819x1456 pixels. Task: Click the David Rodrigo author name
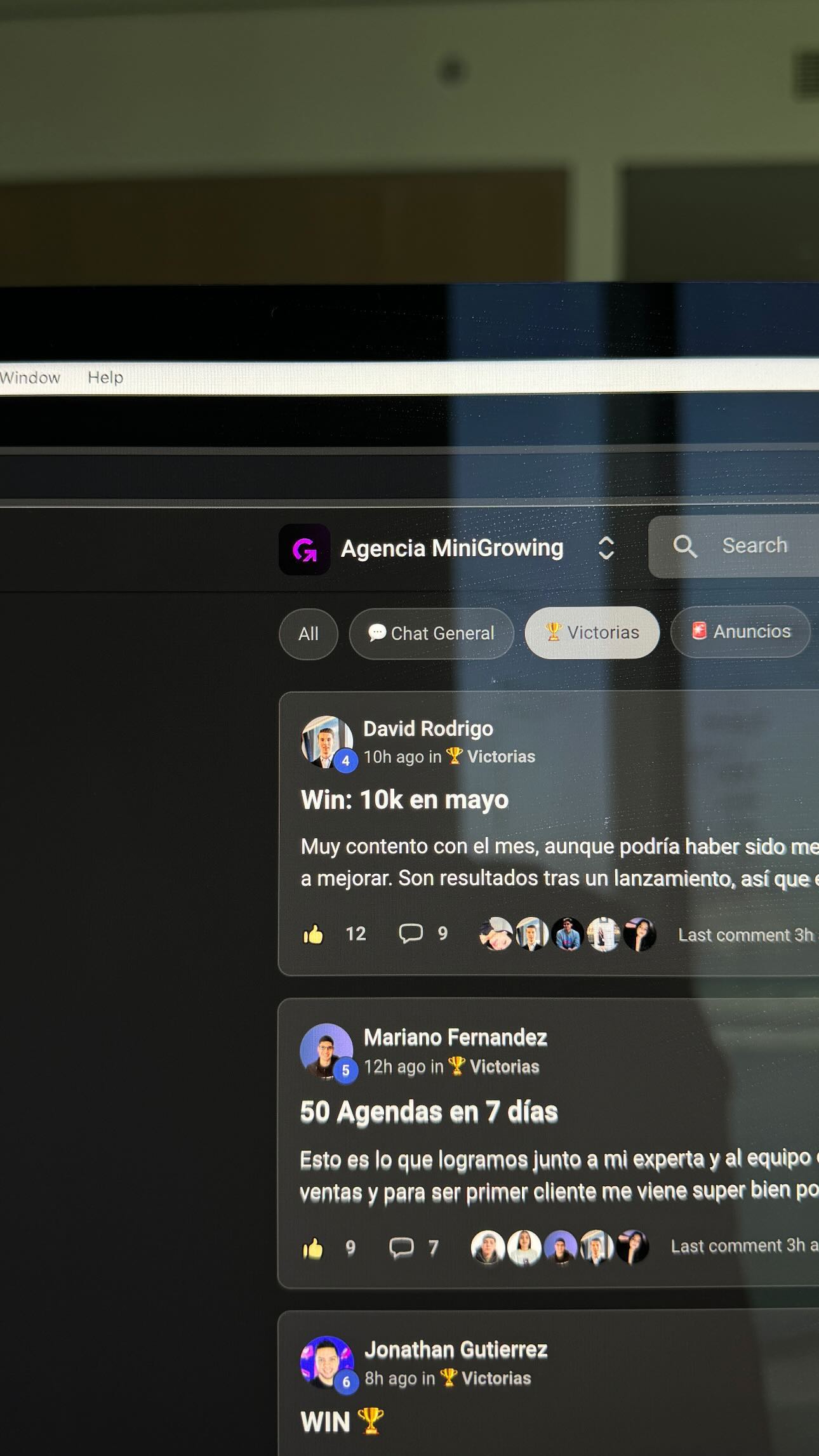point(428,728)
